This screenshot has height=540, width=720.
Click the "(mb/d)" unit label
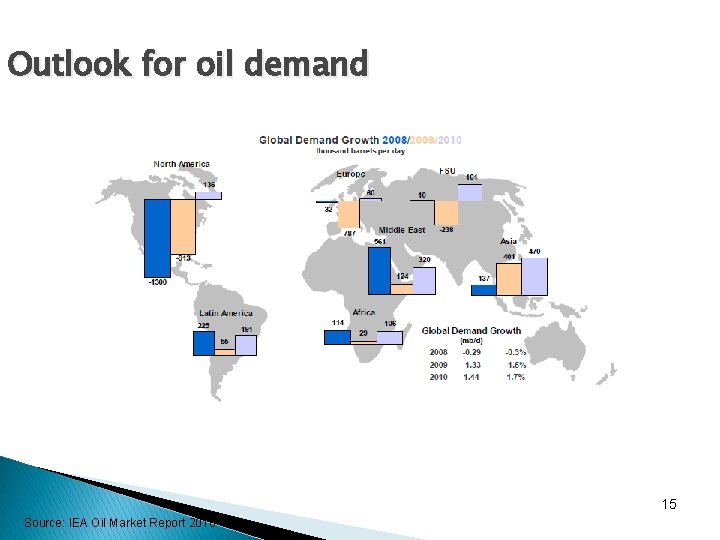click(471, 341)
